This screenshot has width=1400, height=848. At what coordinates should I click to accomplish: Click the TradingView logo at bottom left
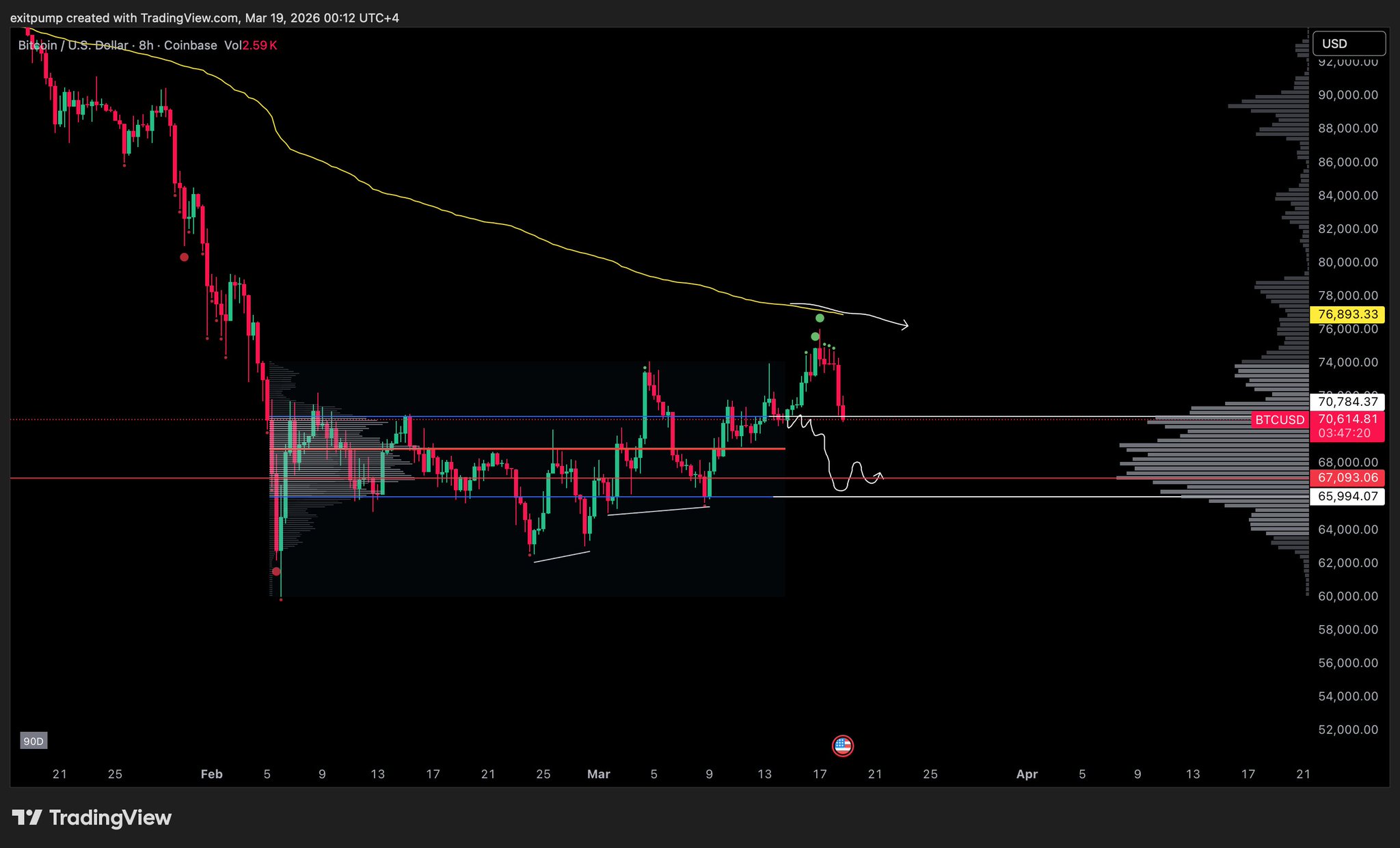92,817
